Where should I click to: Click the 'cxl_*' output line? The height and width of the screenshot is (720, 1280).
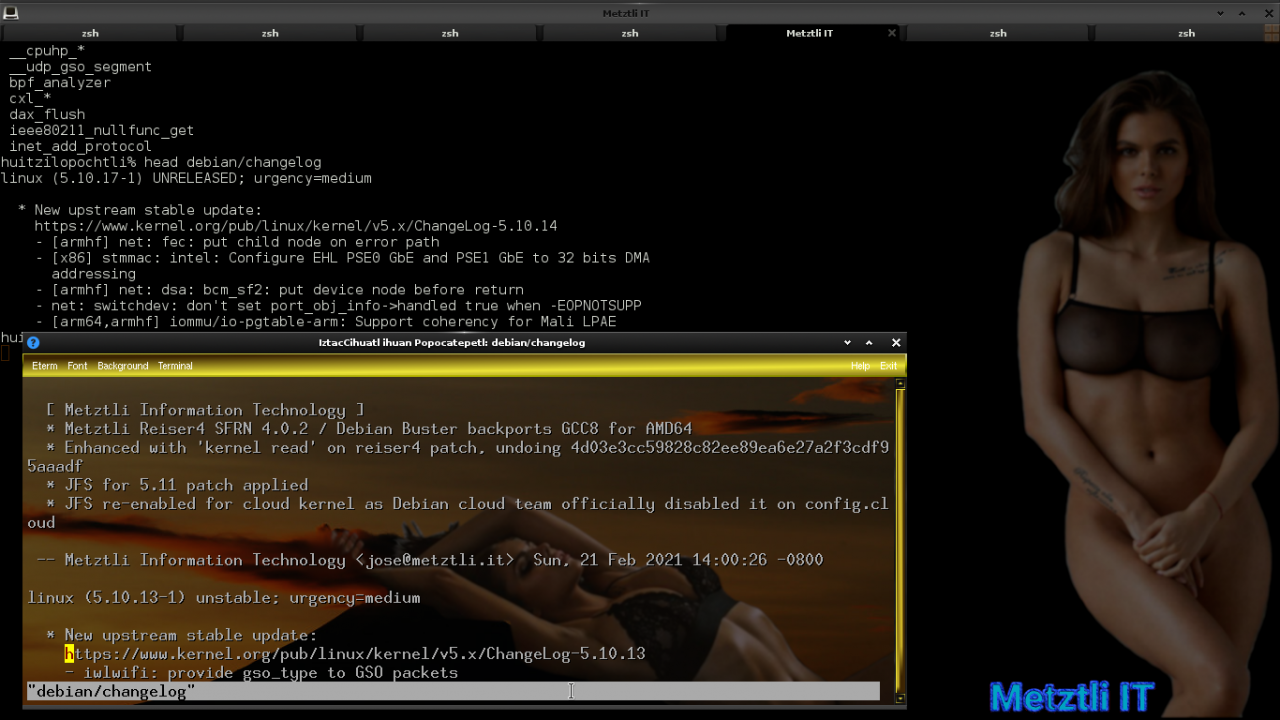point(30,99)
